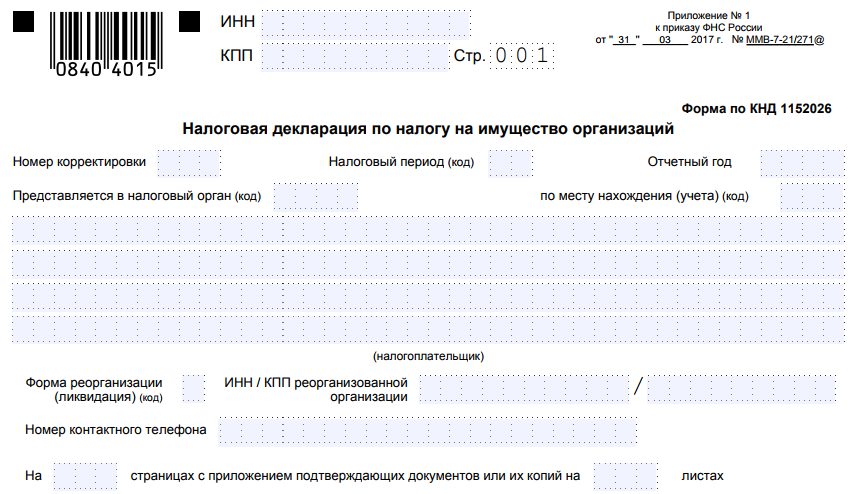Click the second taxpayer name row
Image resolution: width=859 pixels, height=494 pixels.
coord(428,263)
